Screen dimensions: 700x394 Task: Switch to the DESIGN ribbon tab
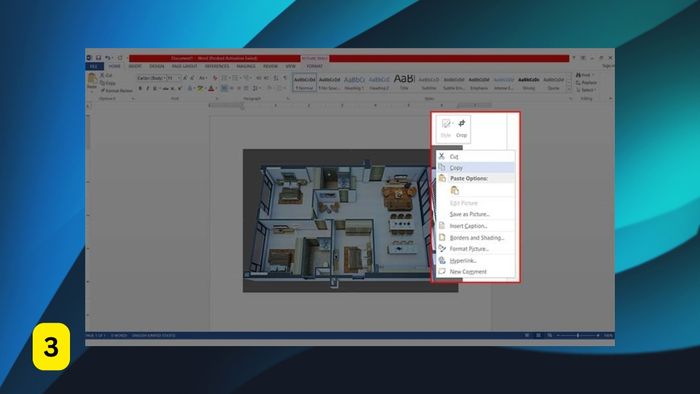click(156, 66)
